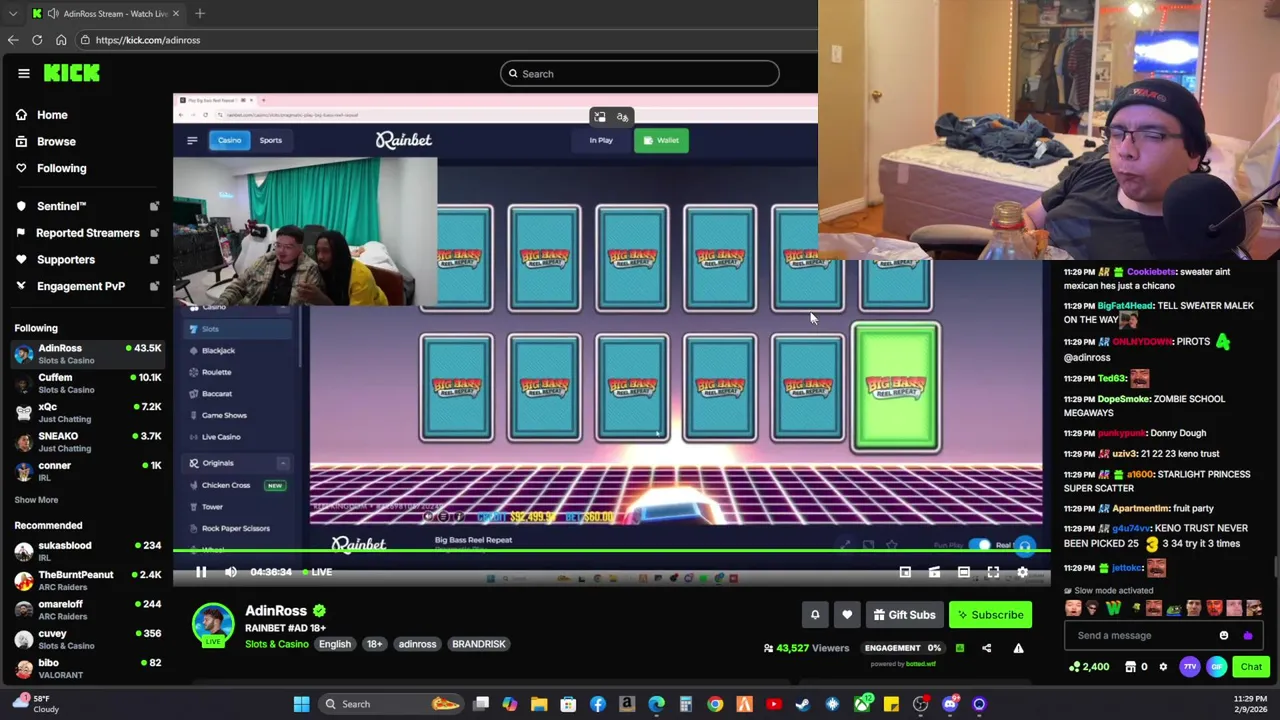The width and height of the screenshot is (1280, 720).
Task: Click Send a message chat field
Action: point(1140,636)
